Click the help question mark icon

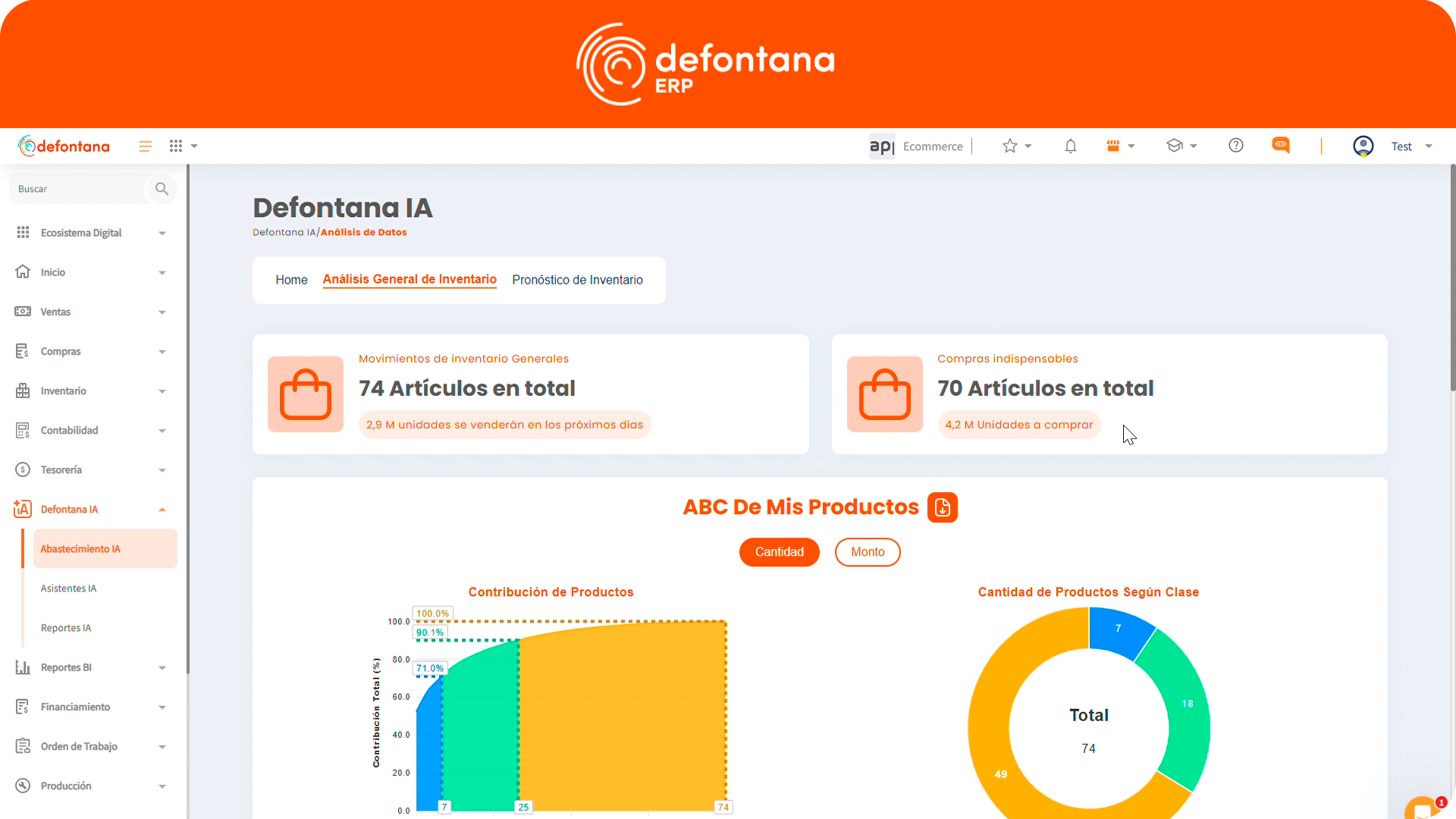(x=1236, y=146)
